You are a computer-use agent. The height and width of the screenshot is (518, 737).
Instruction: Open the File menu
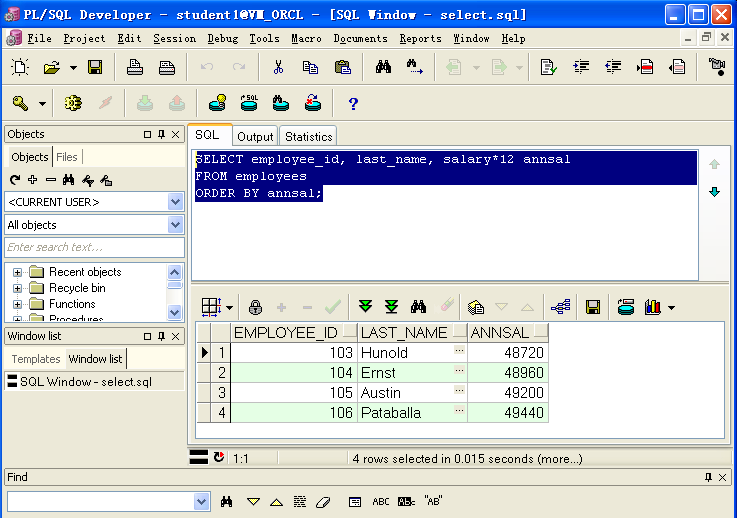pos(39,38)
